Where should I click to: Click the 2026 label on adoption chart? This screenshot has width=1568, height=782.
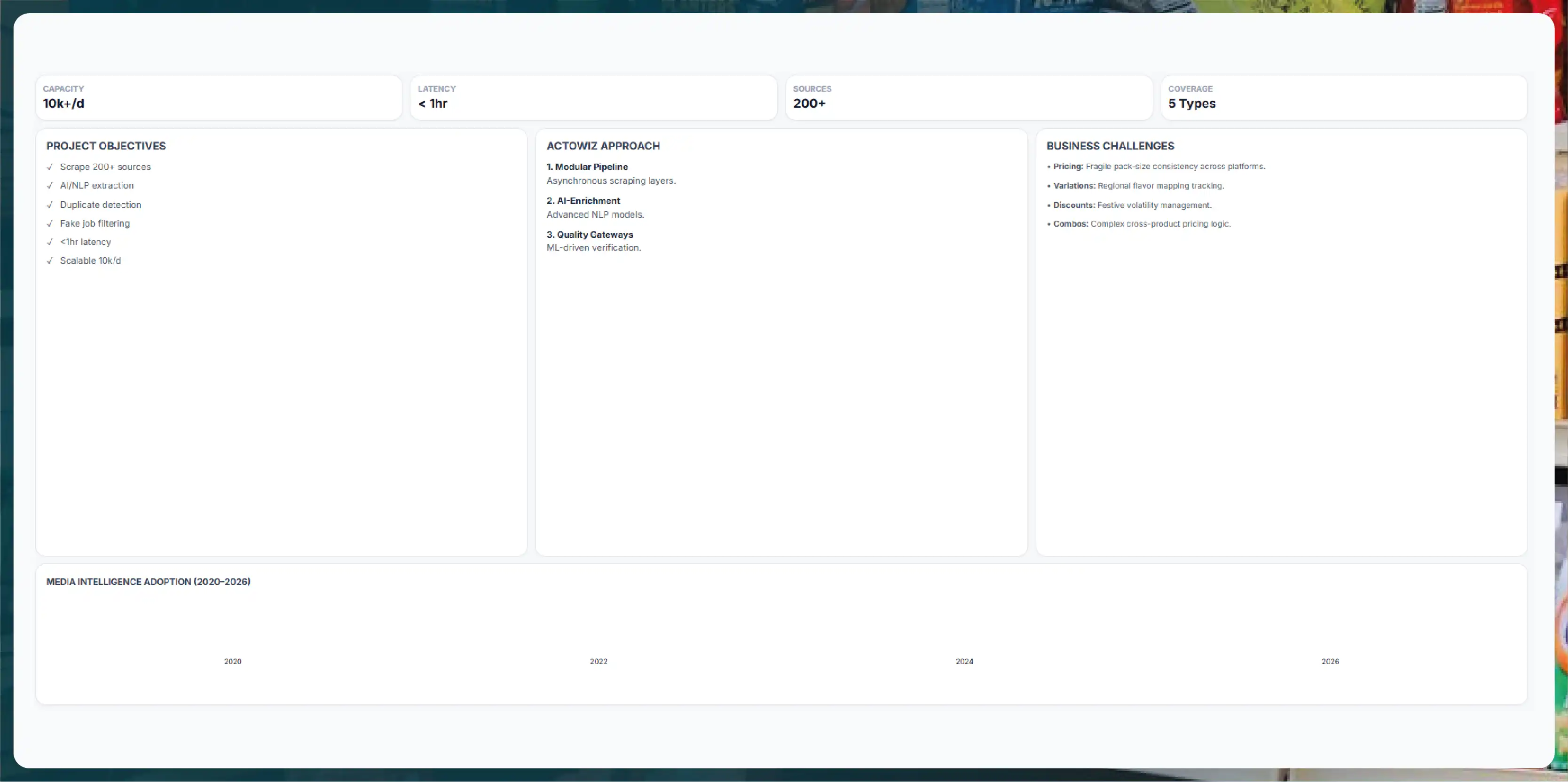click(x=1330, y=662)
